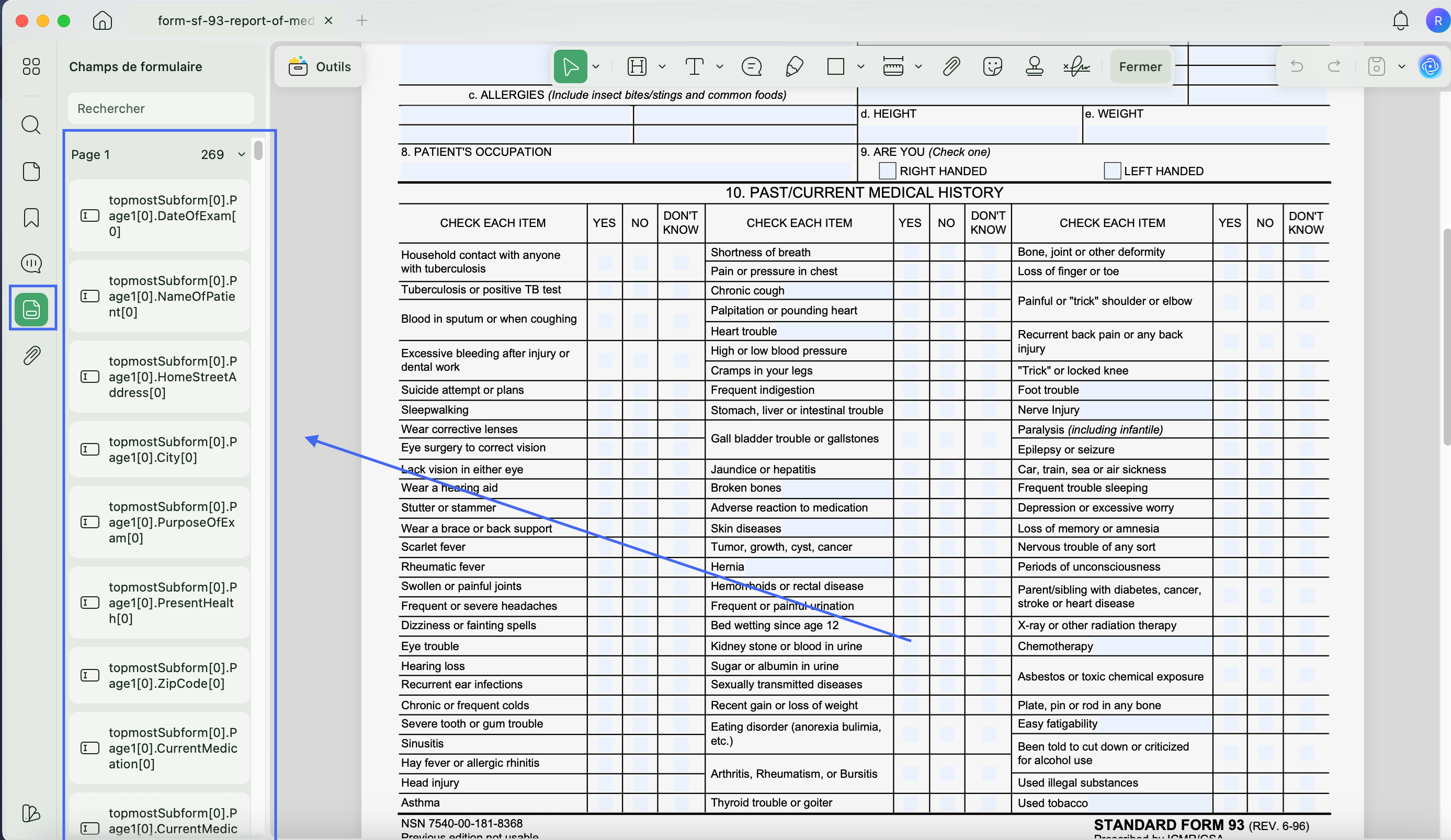
Task: Click the signature tool icon
Action: [1076, 66]
